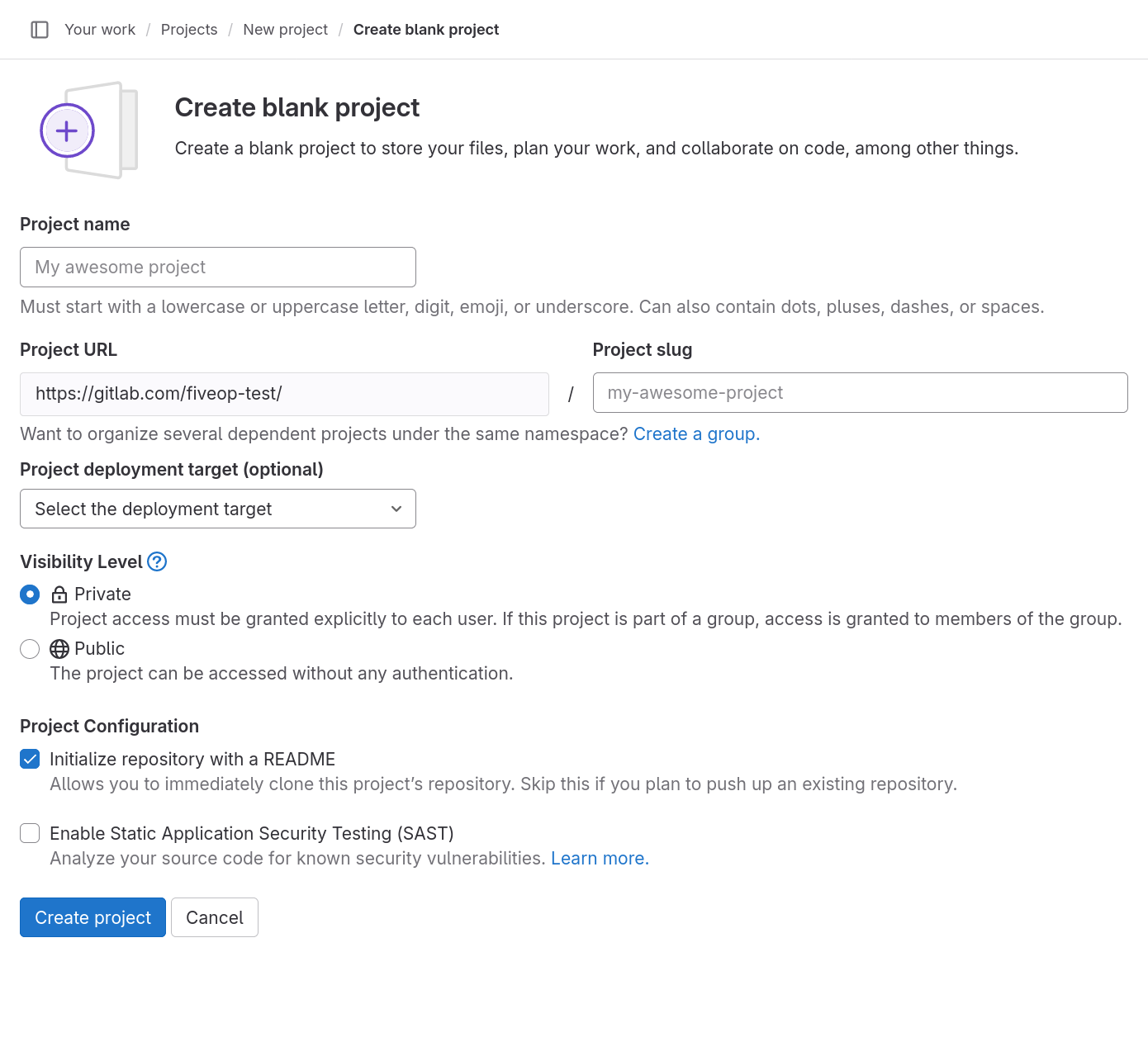Uncheck Initialize repository with a README
The width and height of the screenshot is (1148, 1061).
[x=29, y=759]
